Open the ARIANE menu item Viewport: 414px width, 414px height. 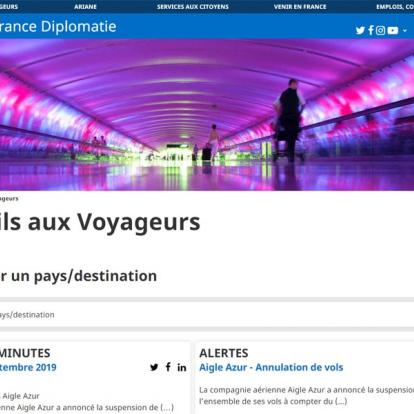(85, 7)
